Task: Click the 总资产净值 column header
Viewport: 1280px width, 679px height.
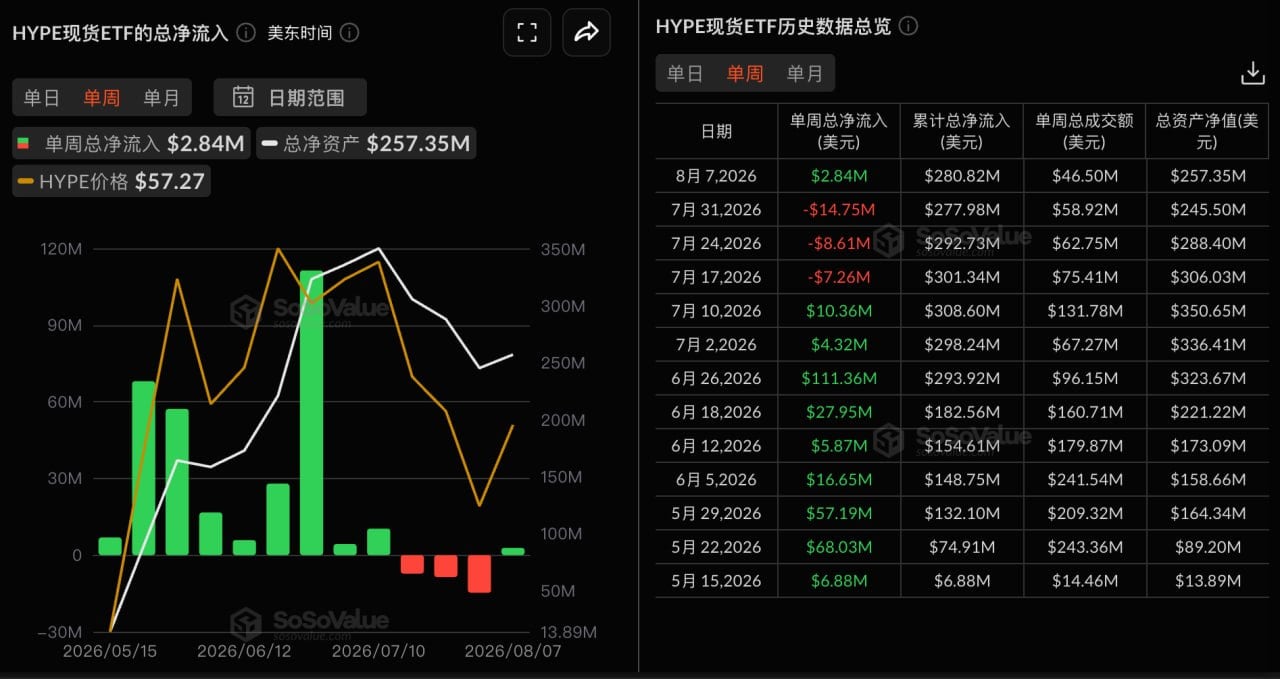Action: (x=1207, y=131)
